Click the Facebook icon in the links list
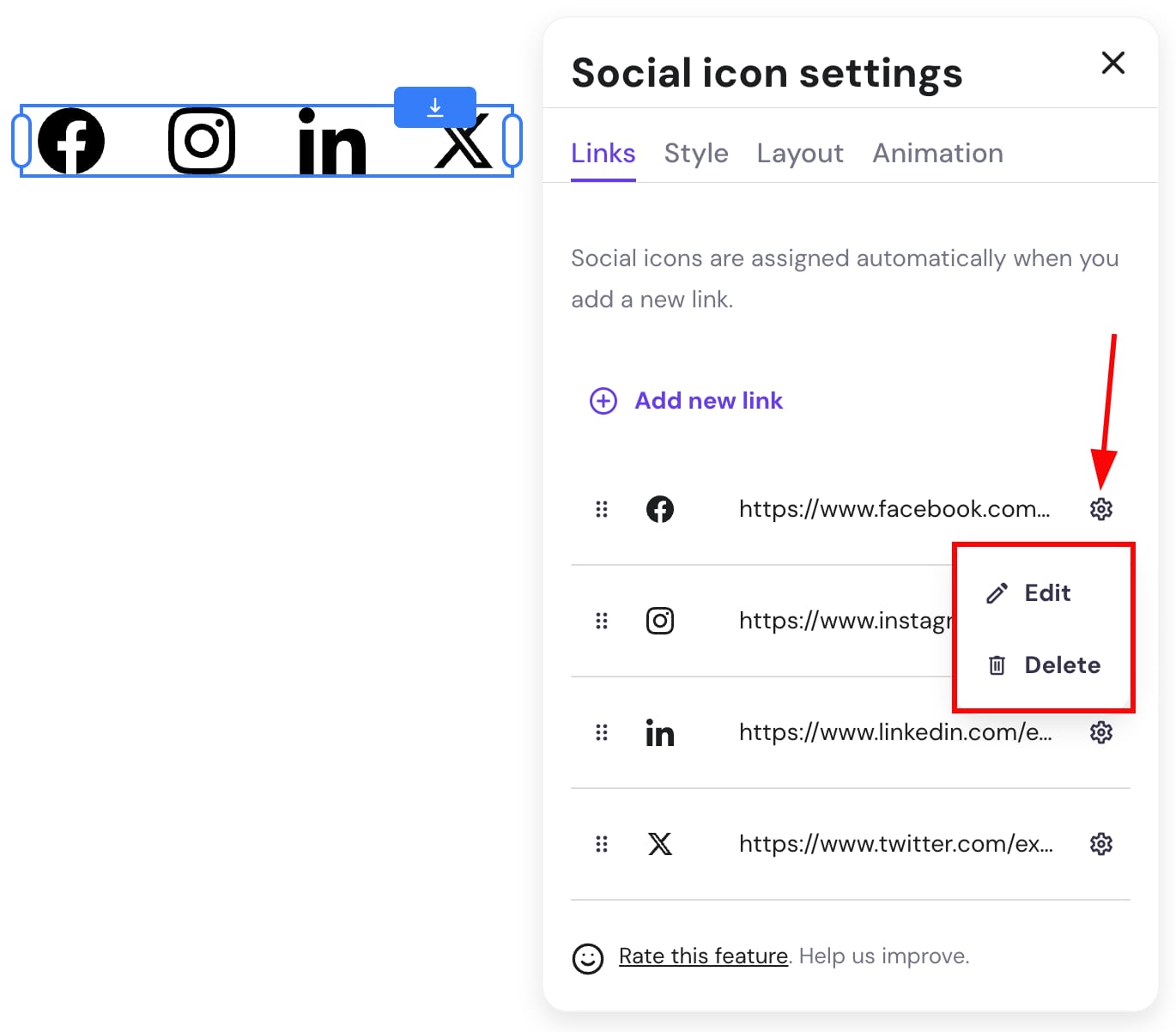 [660, 508]
